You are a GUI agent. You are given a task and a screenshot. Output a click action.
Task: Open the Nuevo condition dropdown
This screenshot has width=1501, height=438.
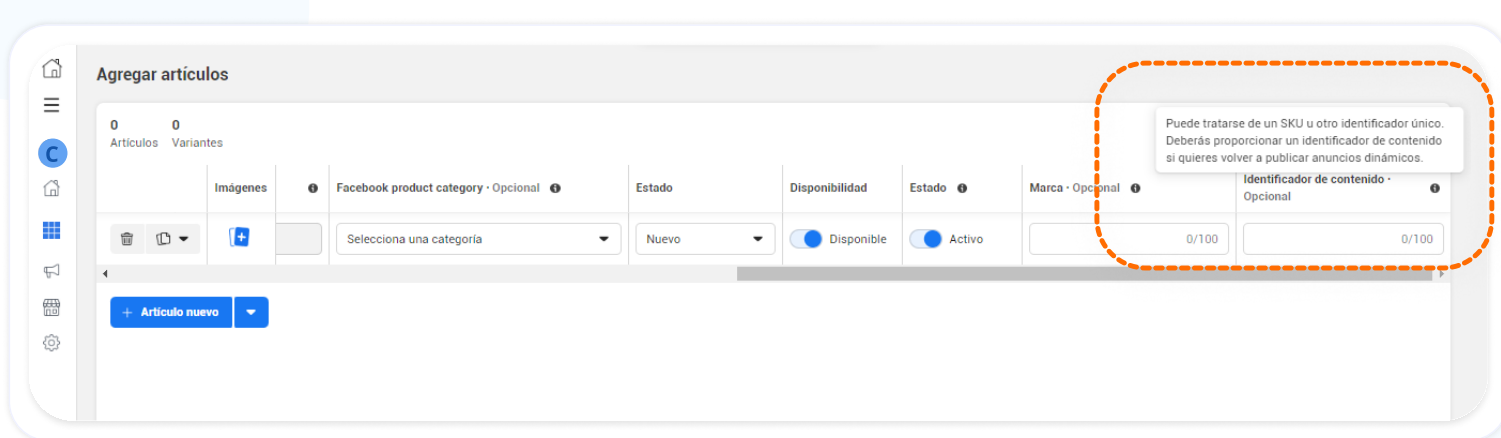(704, 239)
